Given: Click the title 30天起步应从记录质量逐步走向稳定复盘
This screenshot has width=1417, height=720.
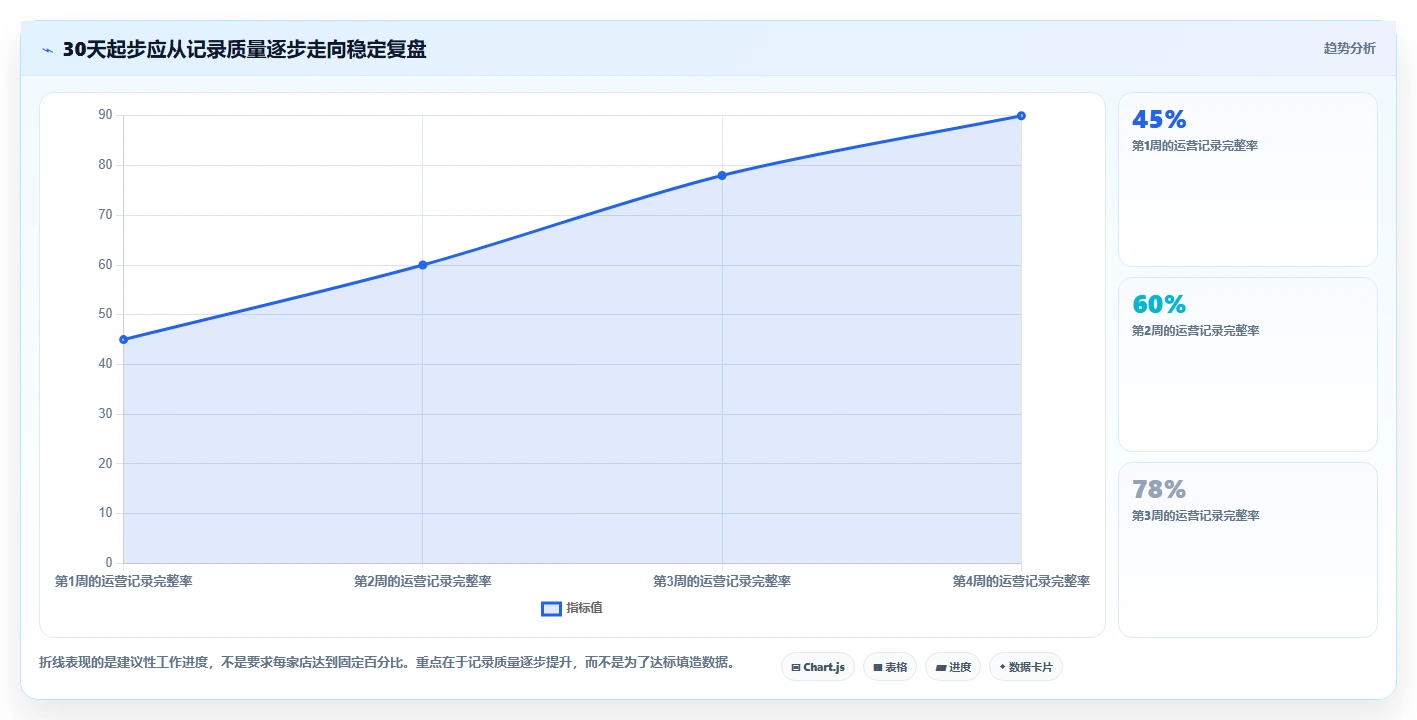Looking at the screenshot, I should 244,49.
